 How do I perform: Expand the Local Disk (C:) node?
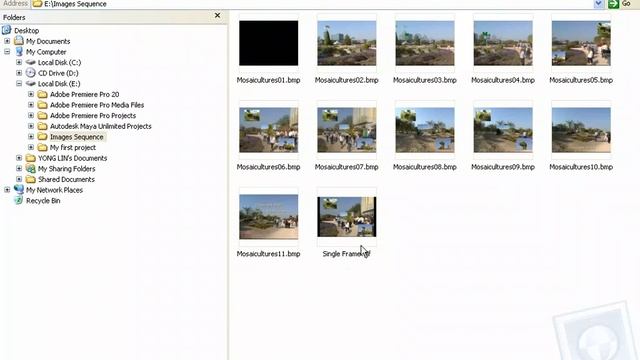(x=19, y=62)
